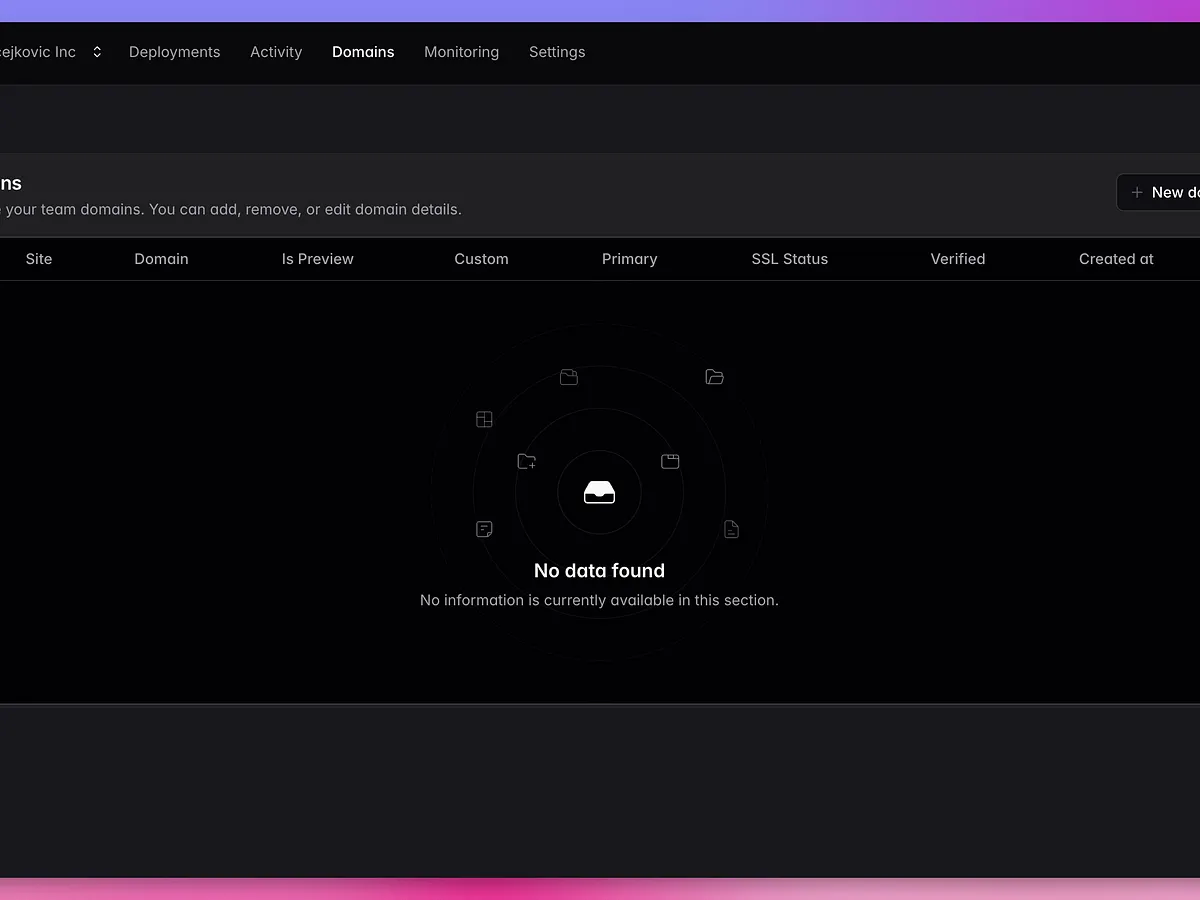Click the open folder icon near the top right ring

tap(714, 377)
